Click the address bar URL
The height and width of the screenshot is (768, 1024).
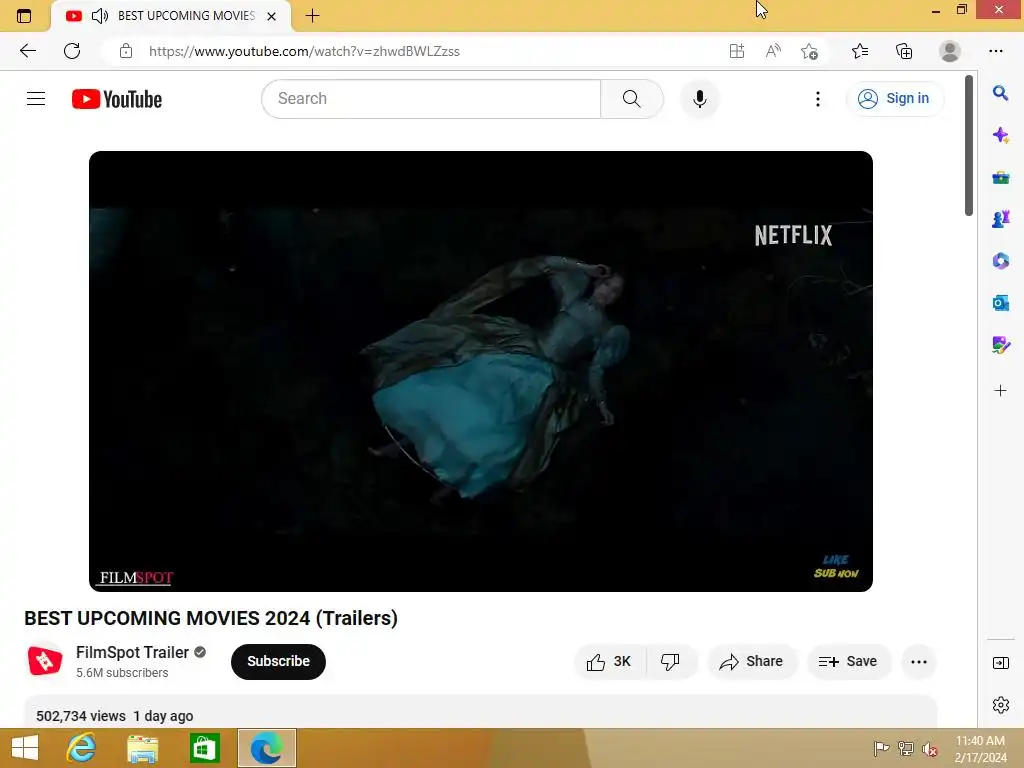[x=304, y=51]
